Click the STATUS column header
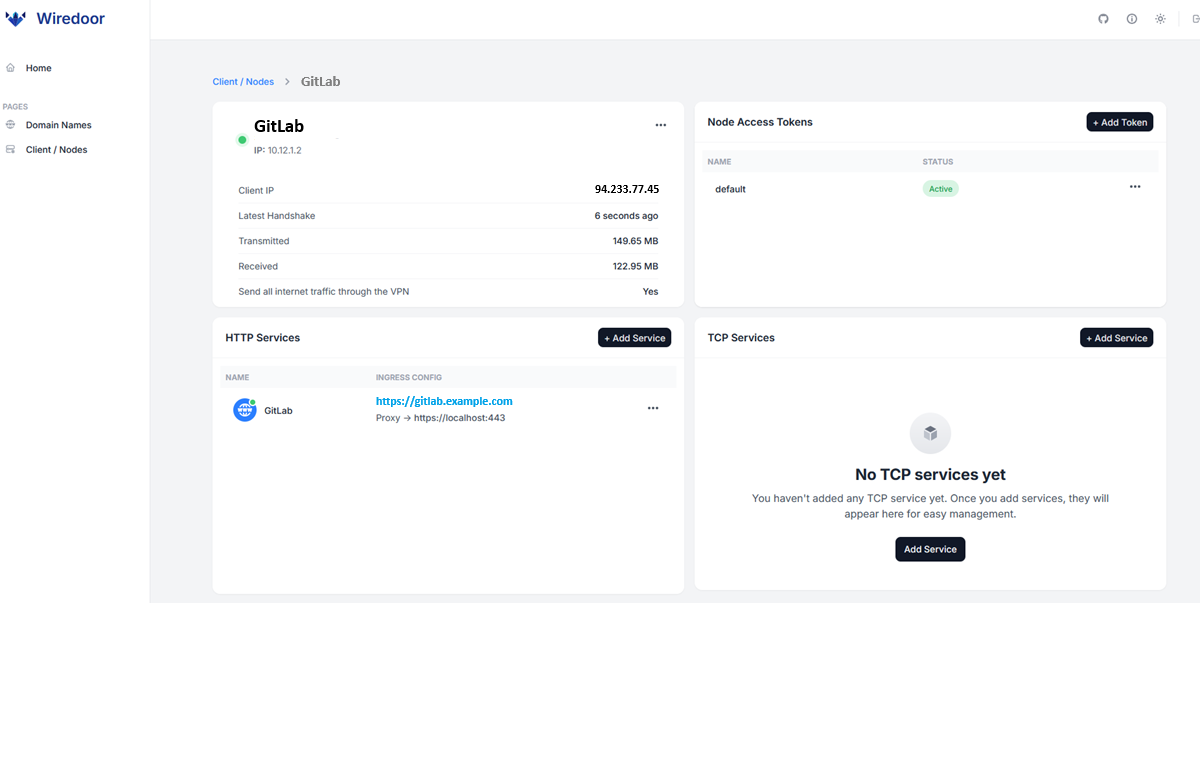 point(938,162)
